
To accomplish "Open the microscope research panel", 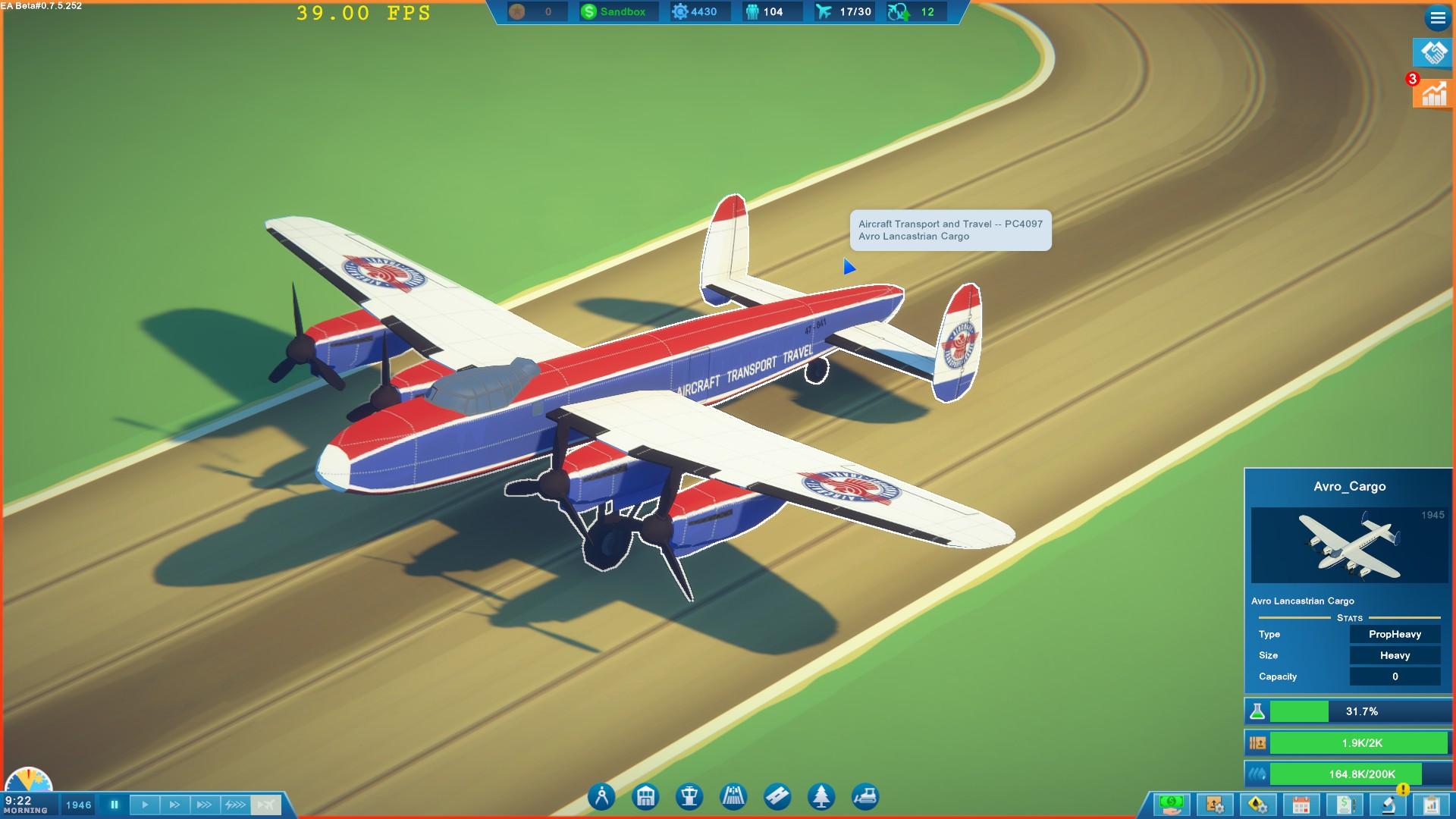I will coord(1389,804).
